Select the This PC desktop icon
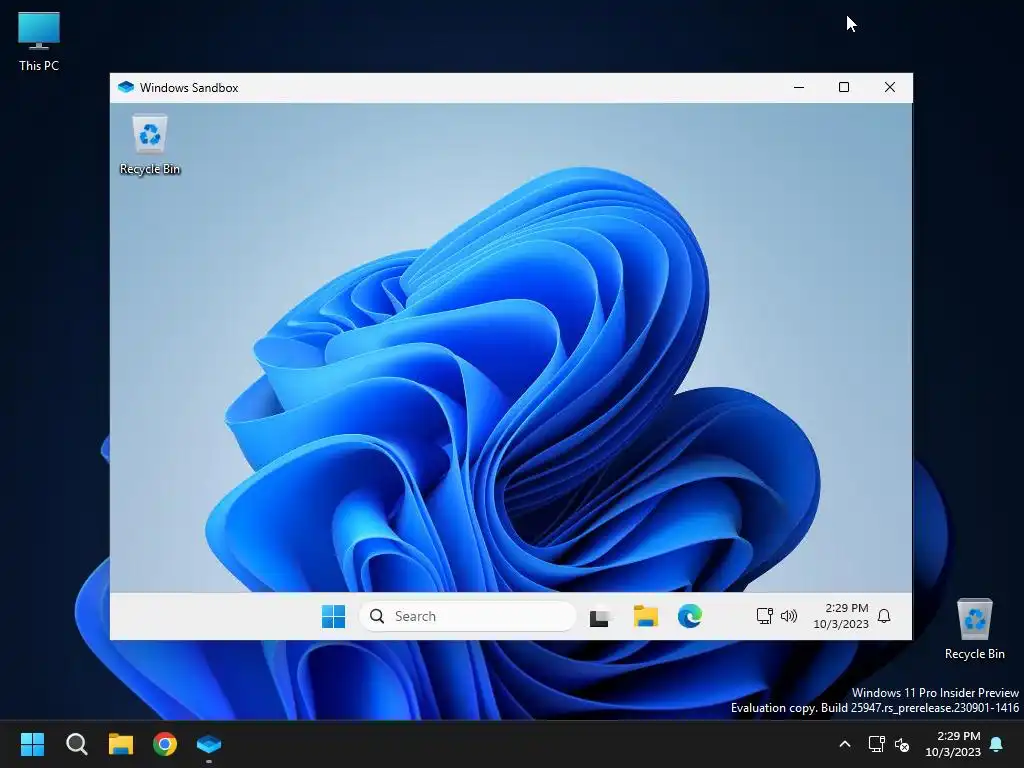Screen dimensions: 1024x768 [x=39, y=42]
